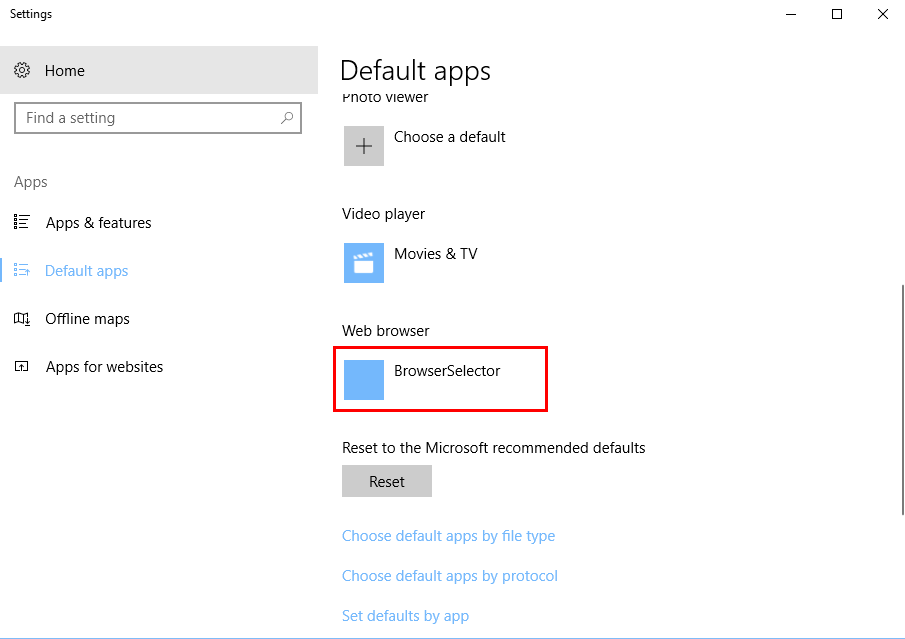905x639 pixels.
Task: Click the Apps category label in sidebar
Action: point(31,182)
